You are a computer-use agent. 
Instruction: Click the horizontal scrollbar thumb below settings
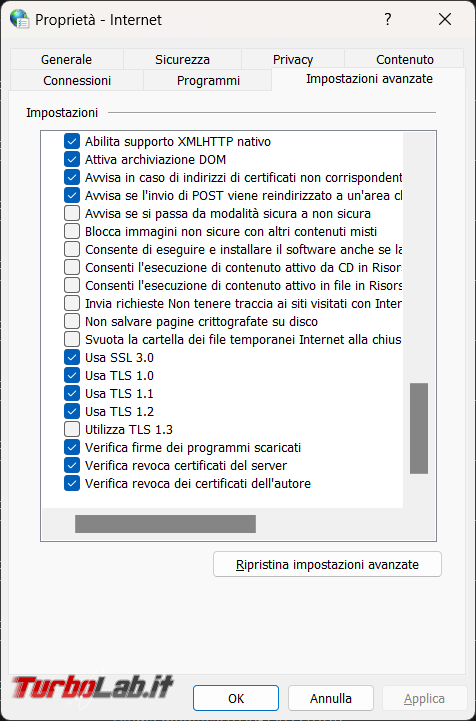(166, 524)
